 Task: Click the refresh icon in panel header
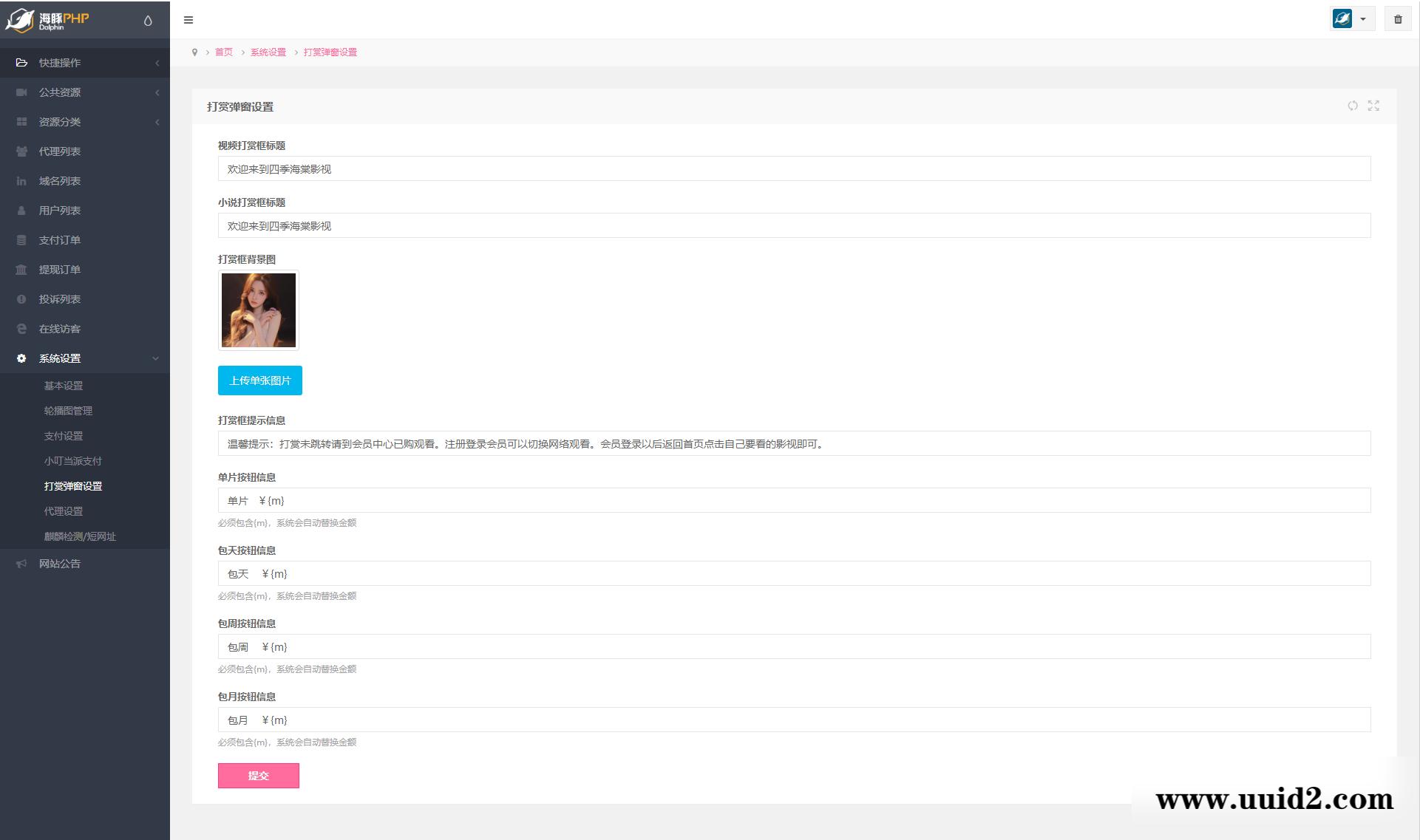1352,106
